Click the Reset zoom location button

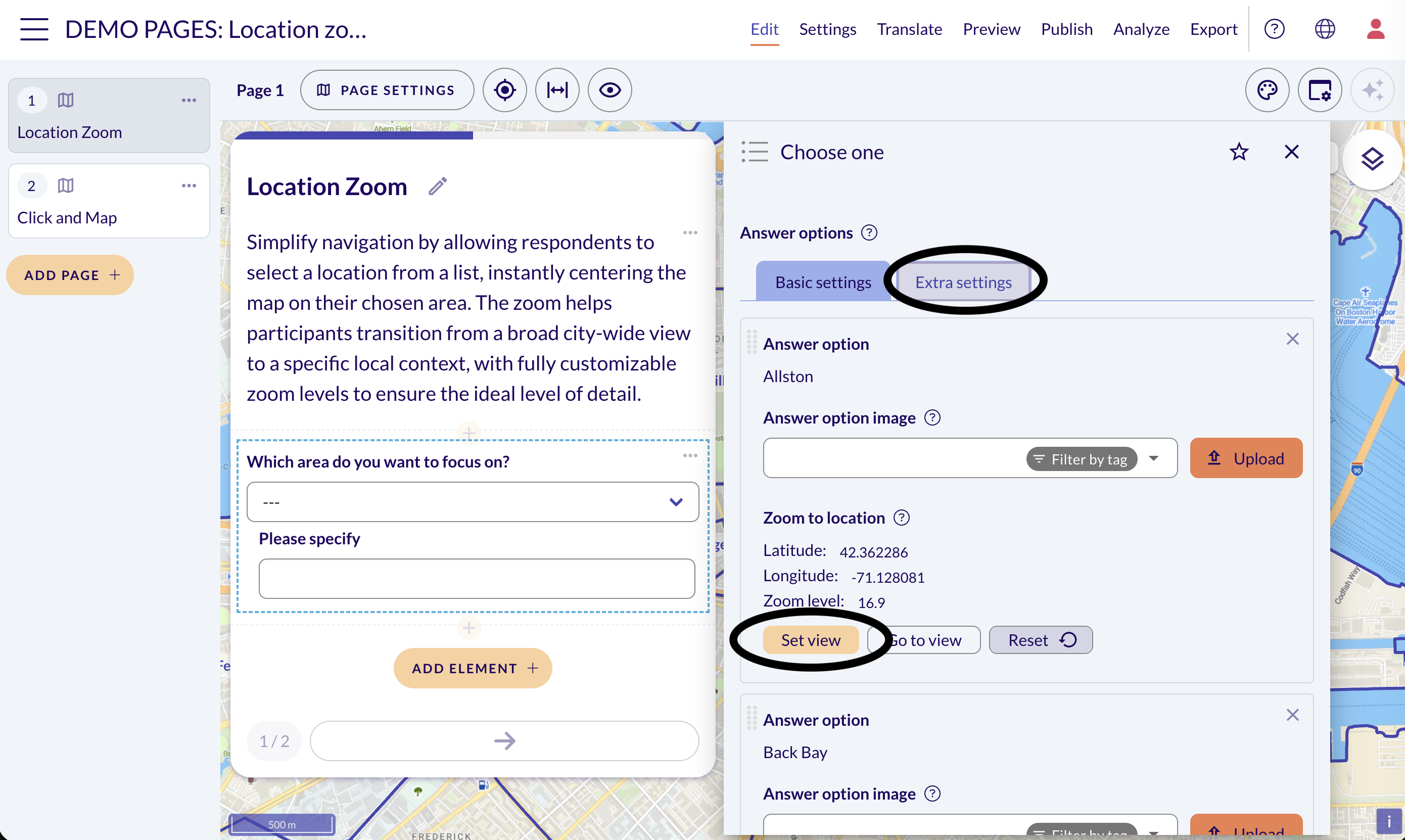pyautogui.click(x=1041, y=640)
